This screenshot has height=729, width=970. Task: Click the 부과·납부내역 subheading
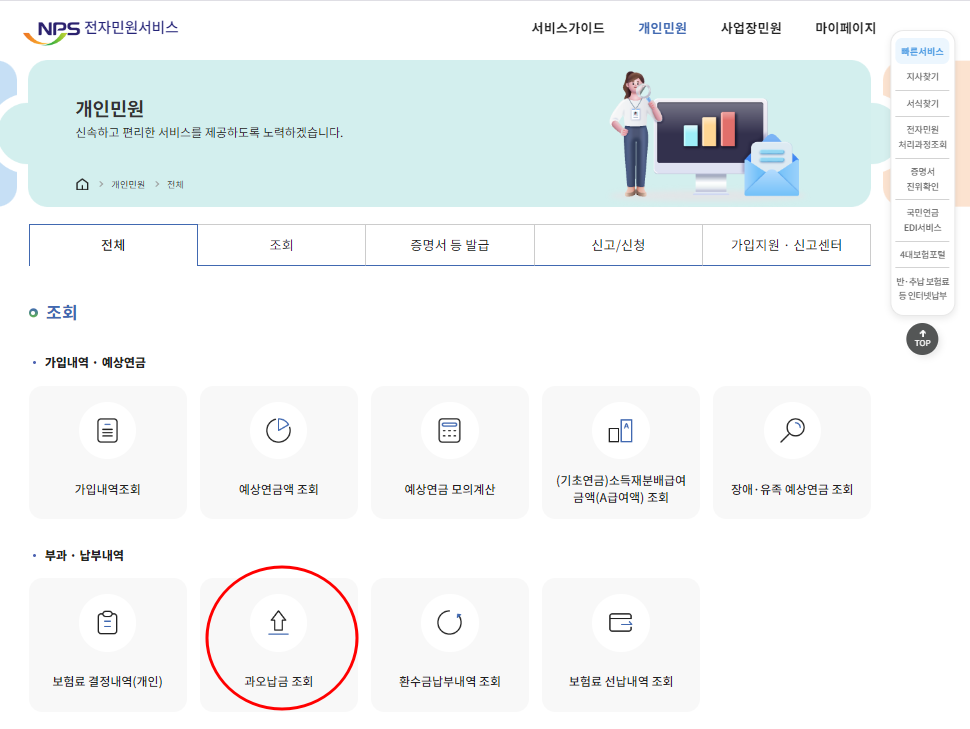84,555
